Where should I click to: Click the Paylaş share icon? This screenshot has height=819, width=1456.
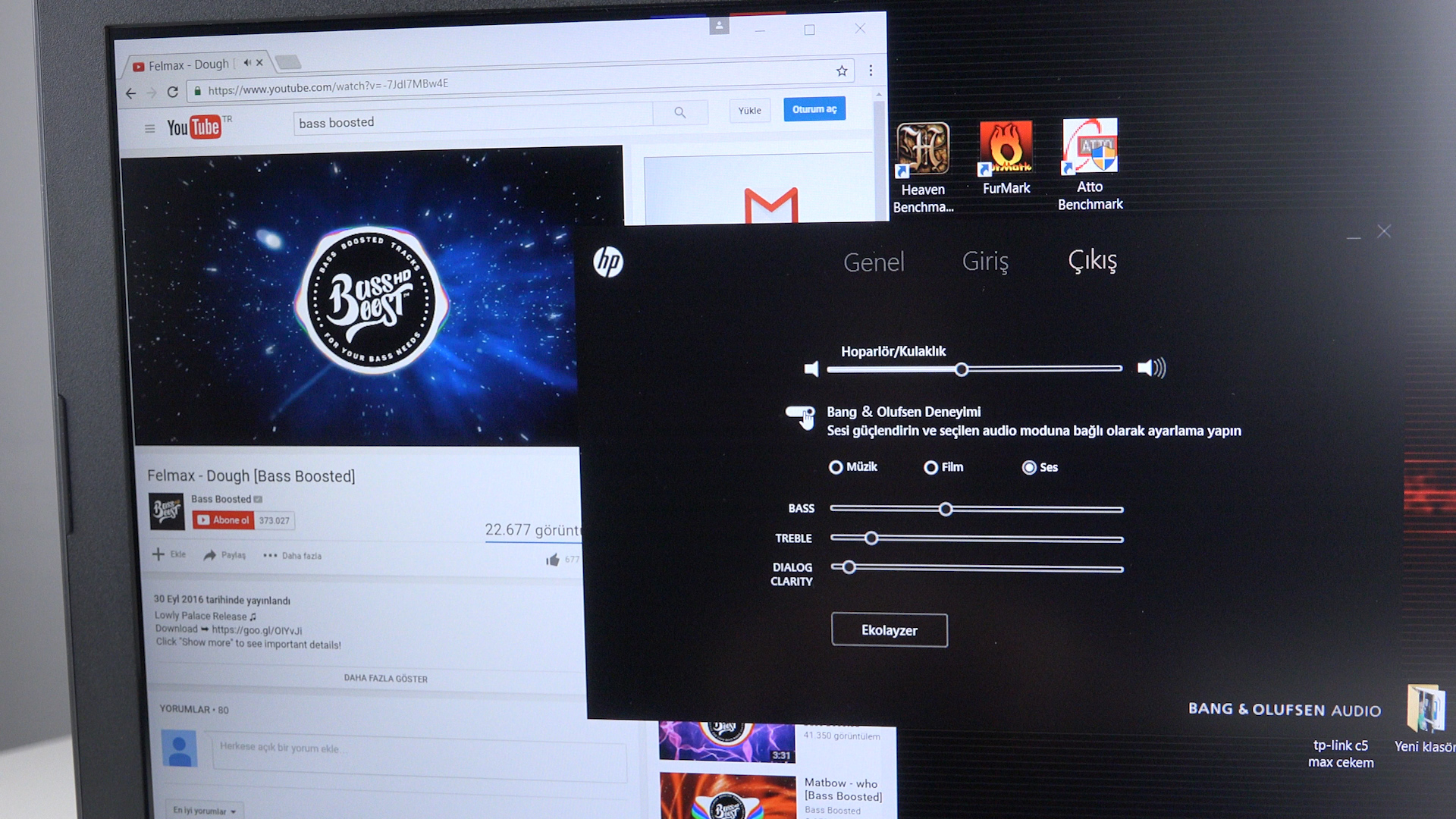coord(210,555)
